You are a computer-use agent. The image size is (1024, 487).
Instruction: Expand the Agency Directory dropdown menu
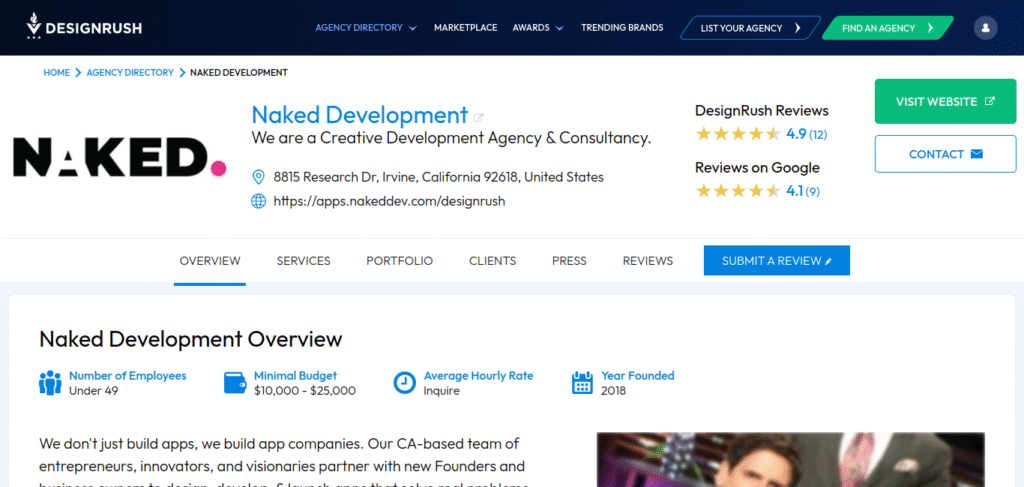(366, 28)
